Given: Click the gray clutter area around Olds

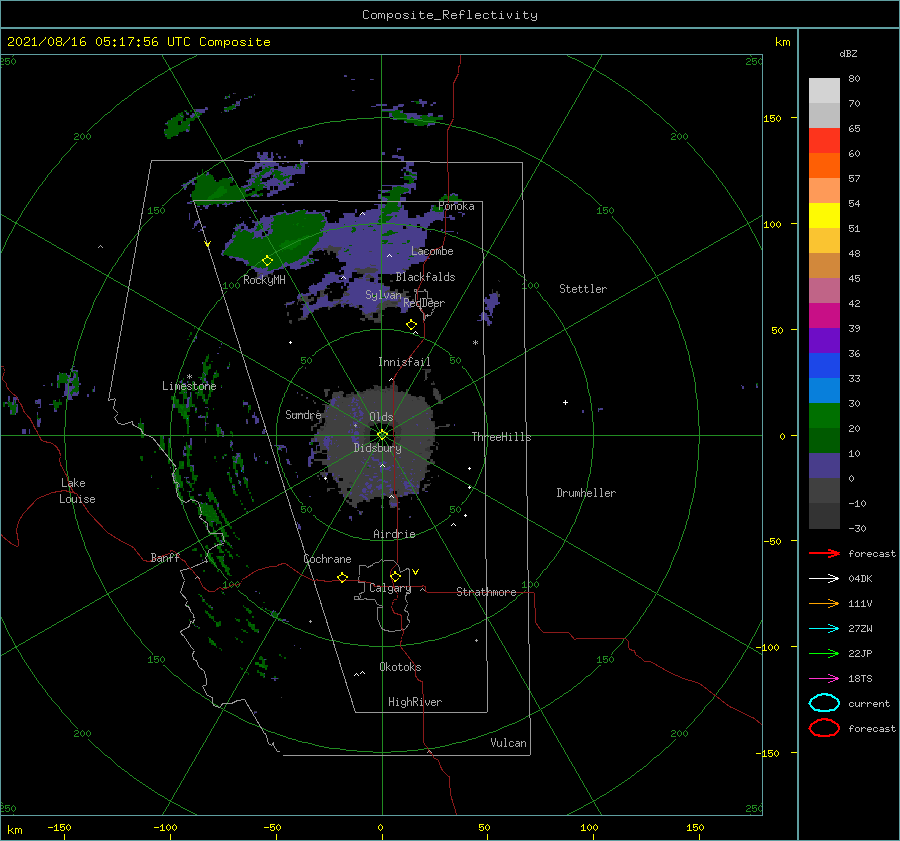Looking at the screenshot, I should click(379, 445).
